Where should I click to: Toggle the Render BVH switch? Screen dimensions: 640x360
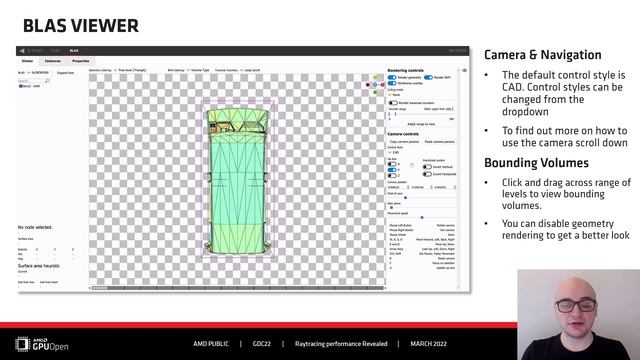[x=428, y=77]
